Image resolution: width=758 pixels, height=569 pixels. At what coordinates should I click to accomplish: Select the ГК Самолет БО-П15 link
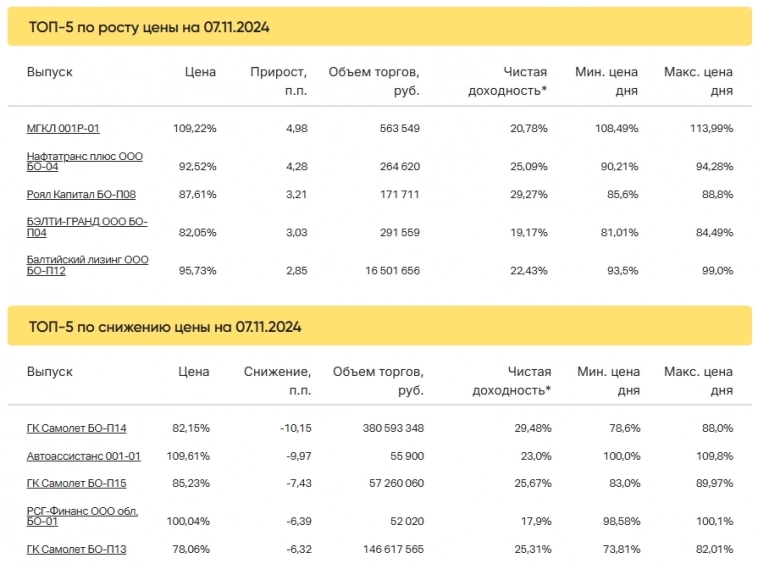76,483
